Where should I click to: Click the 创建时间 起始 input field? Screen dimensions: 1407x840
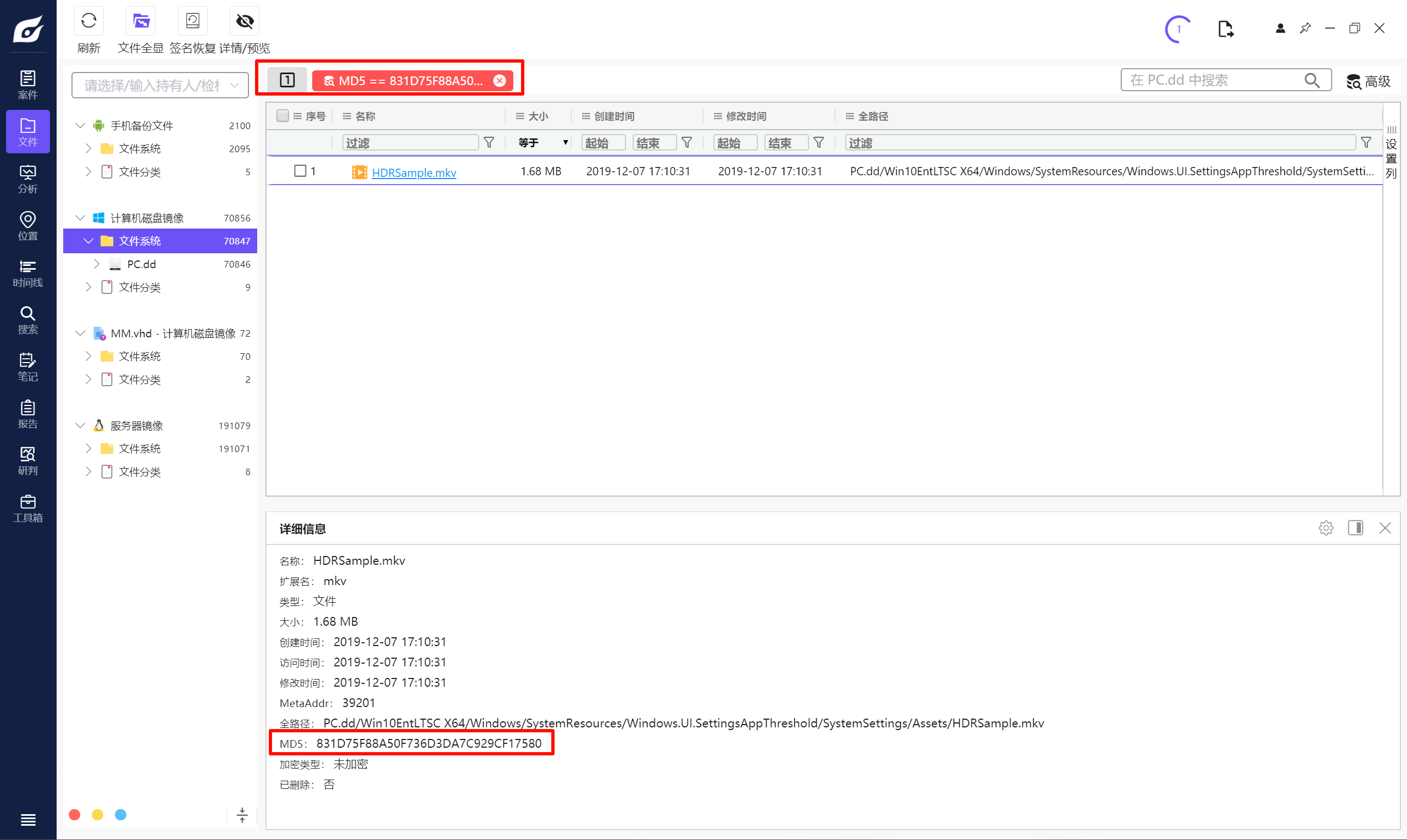[x=603, y=143]
